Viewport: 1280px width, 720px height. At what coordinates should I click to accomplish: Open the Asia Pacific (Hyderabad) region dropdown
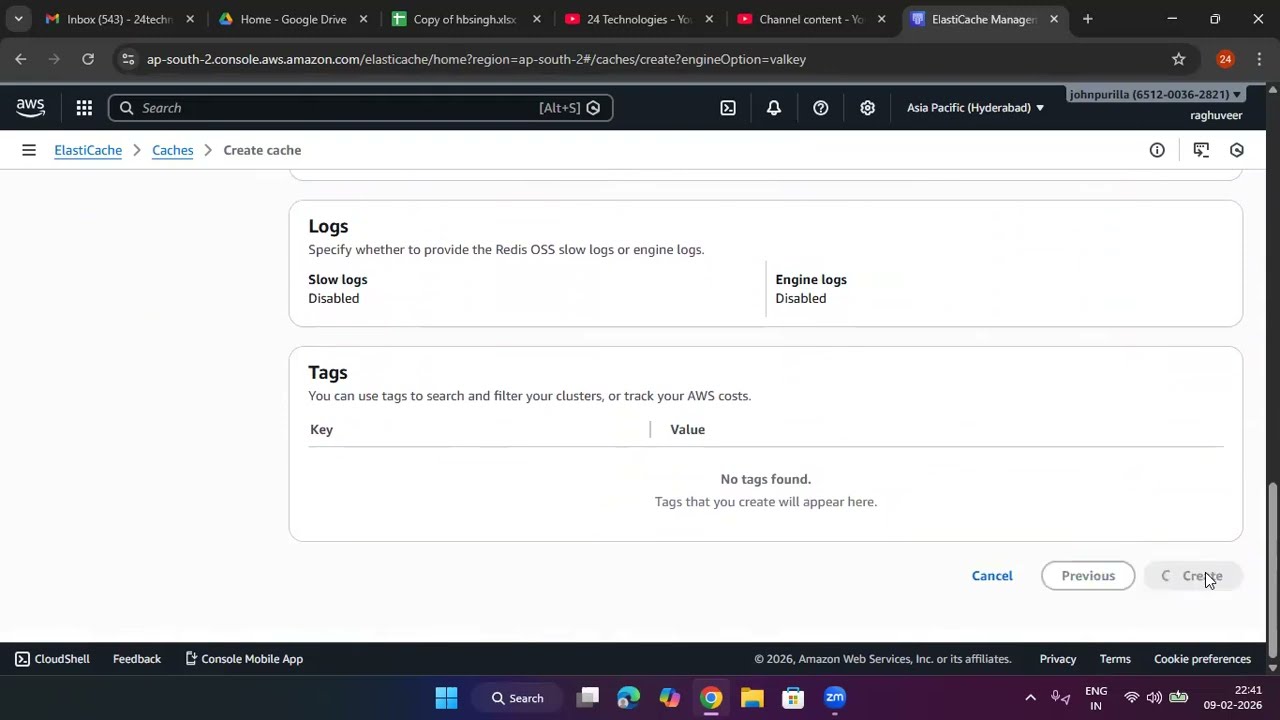click(x=975, y=108)
